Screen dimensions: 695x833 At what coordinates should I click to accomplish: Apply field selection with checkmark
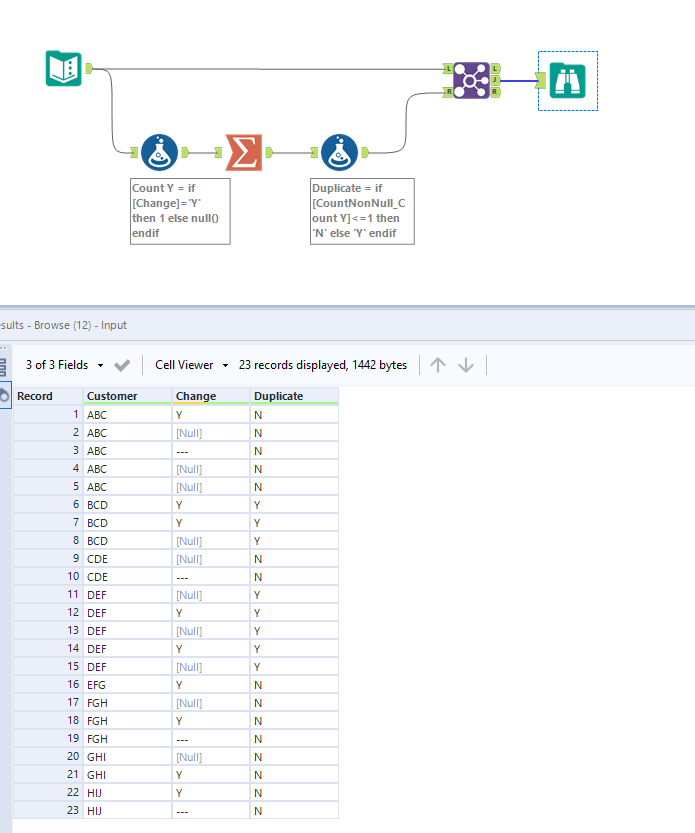coord(123,365)
